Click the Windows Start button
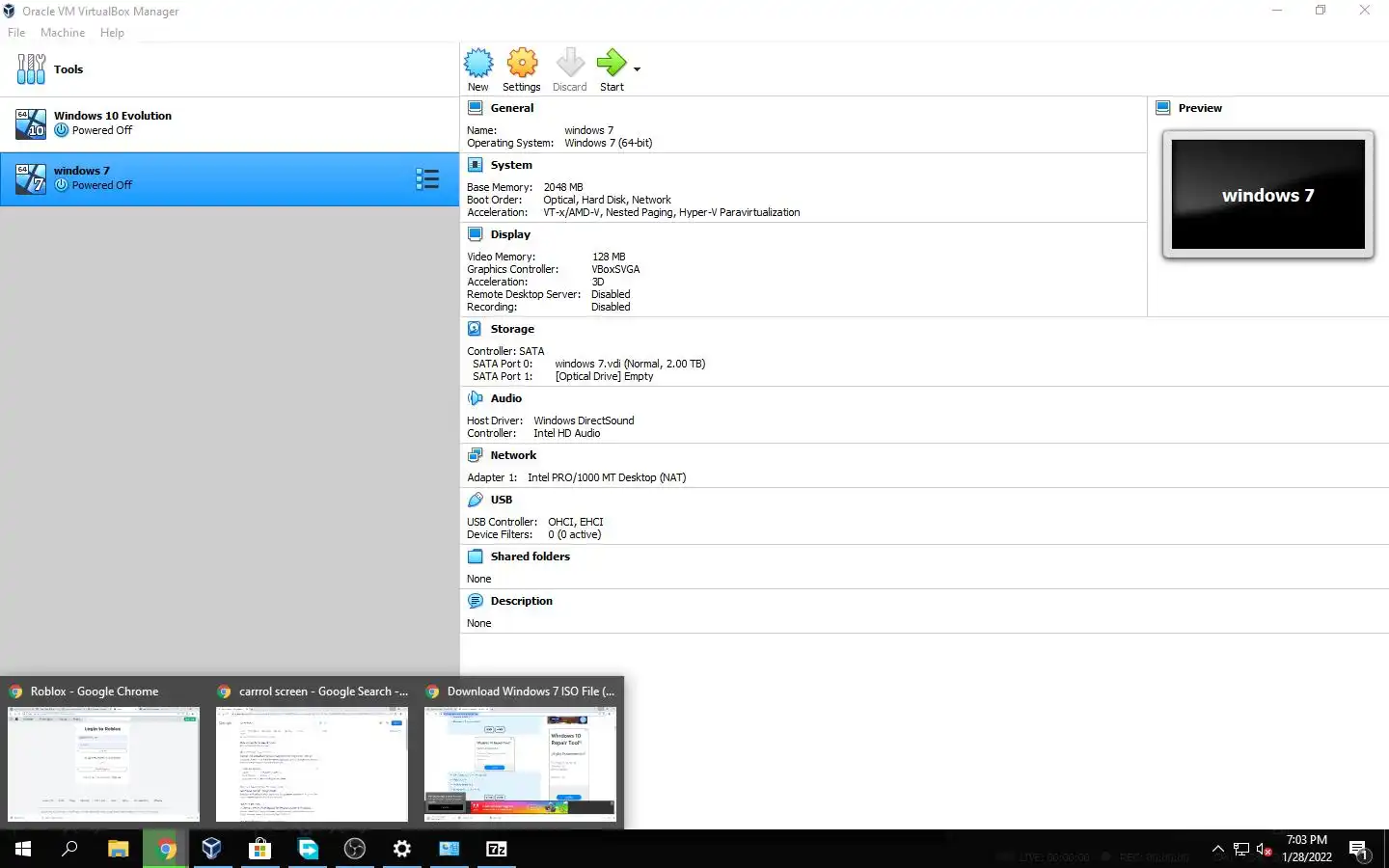 pos(23,849)
